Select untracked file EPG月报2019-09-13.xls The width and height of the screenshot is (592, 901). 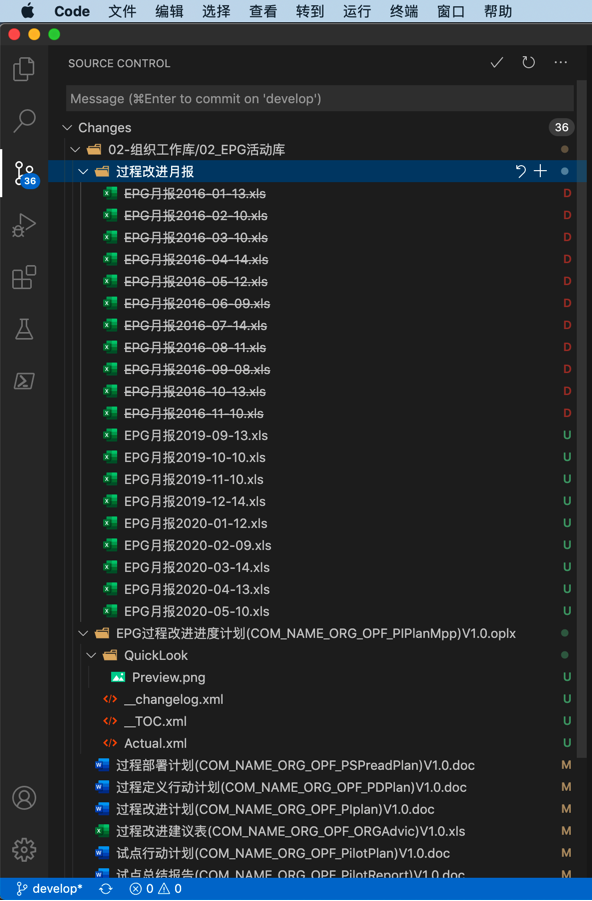pyautogui.click(x=317, y=436)
